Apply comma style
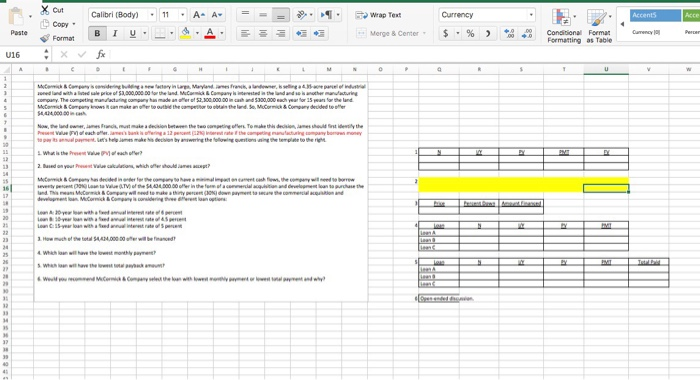Screen dimensions: 700x380 coord(488,33)
